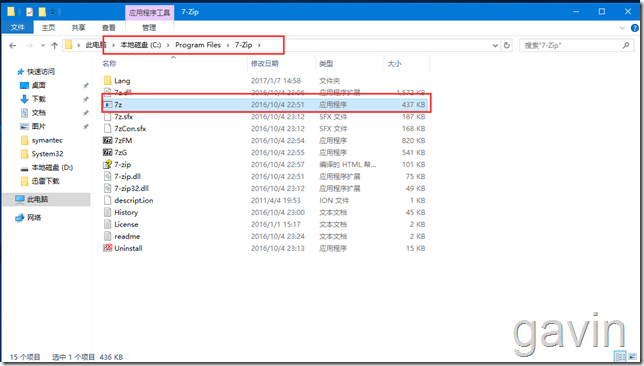Screen dimensions: 644x366
Task: Select the 7zG application icon
Action: [108, 152]
